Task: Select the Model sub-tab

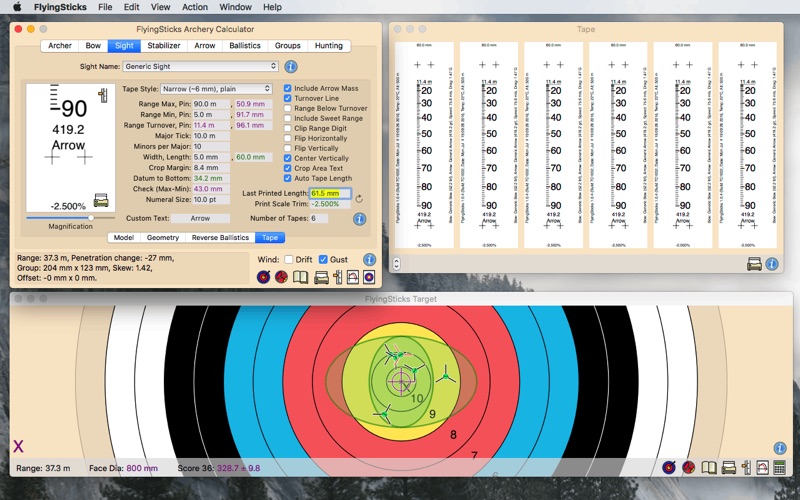Action: coord(123,238)
